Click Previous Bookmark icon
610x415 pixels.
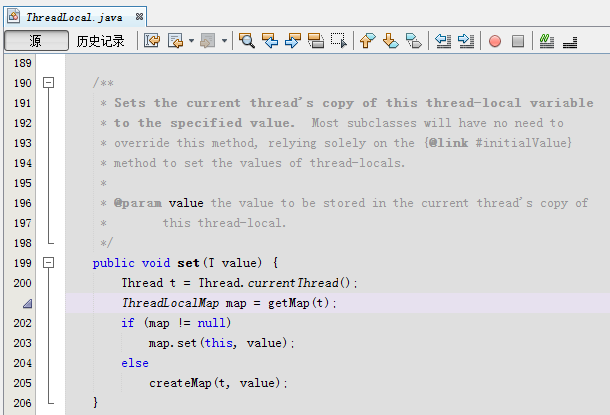(x=368, y=40)
